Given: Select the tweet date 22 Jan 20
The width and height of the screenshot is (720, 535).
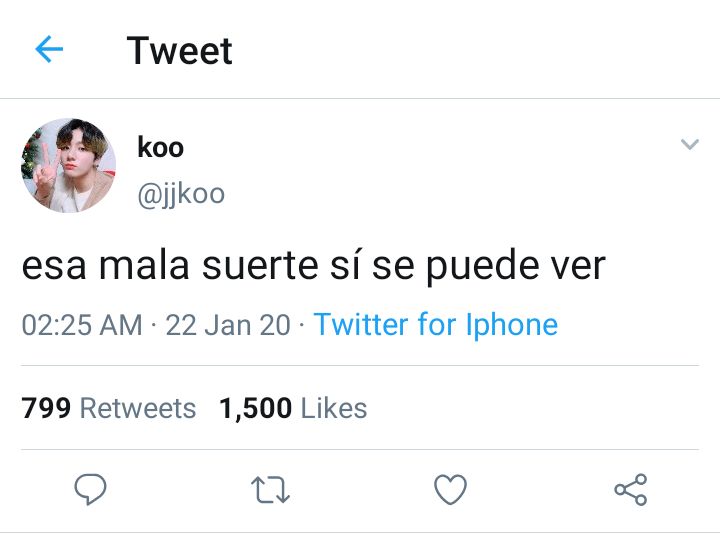Looking at the screenshot, I should pos(228,325).
